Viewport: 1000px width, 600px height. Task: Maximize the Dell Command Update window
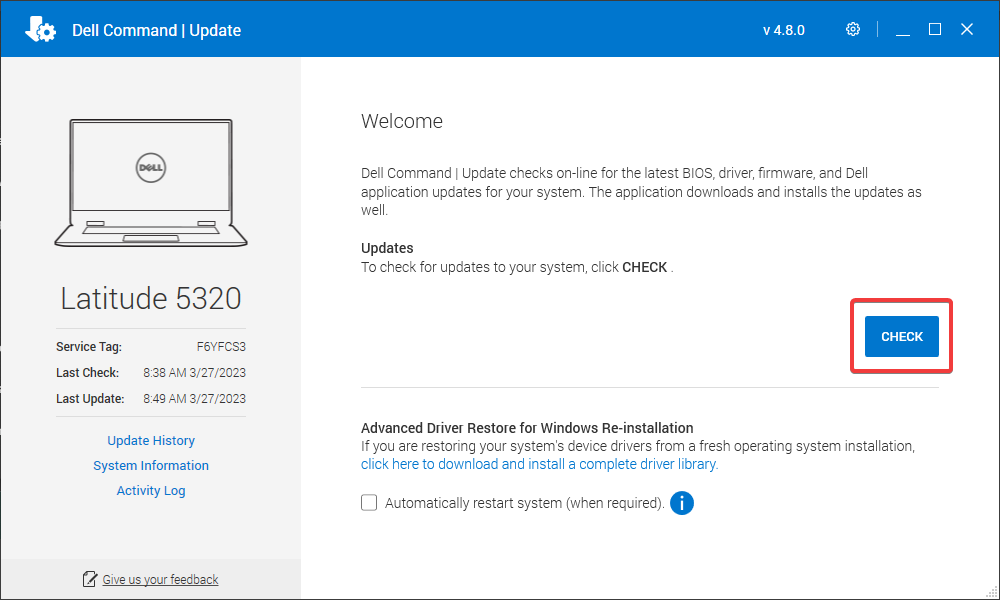point(935,29)
